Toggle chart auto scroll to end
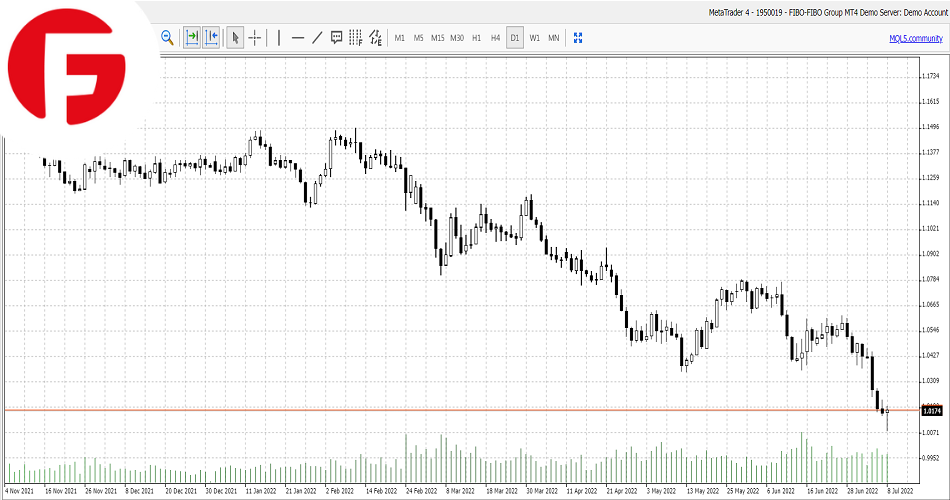Image resolution: width=950 pixels, height=500 pixels. [190, 38]
